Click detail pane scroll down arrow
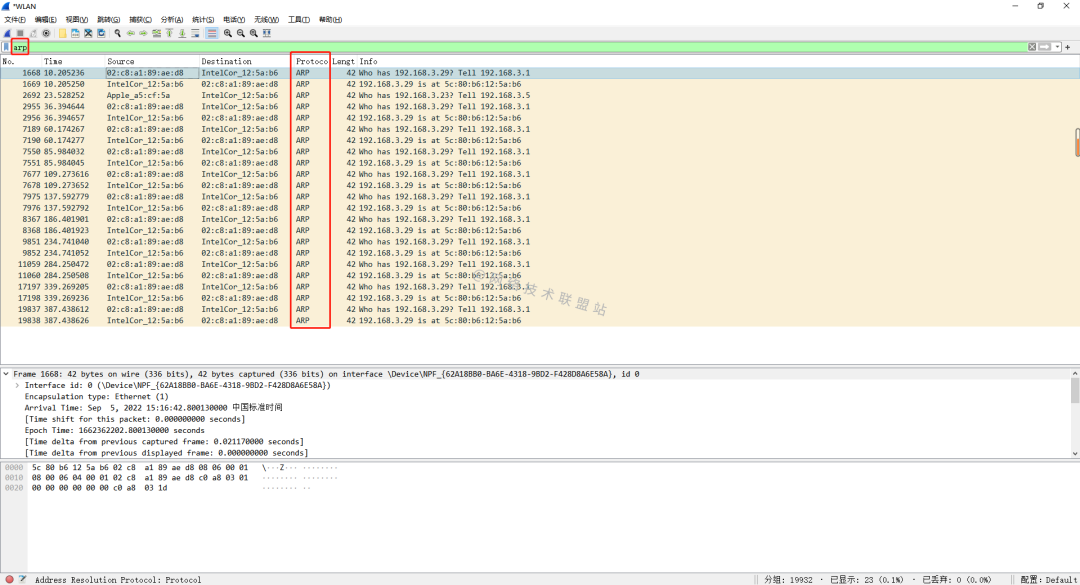 1075,453
